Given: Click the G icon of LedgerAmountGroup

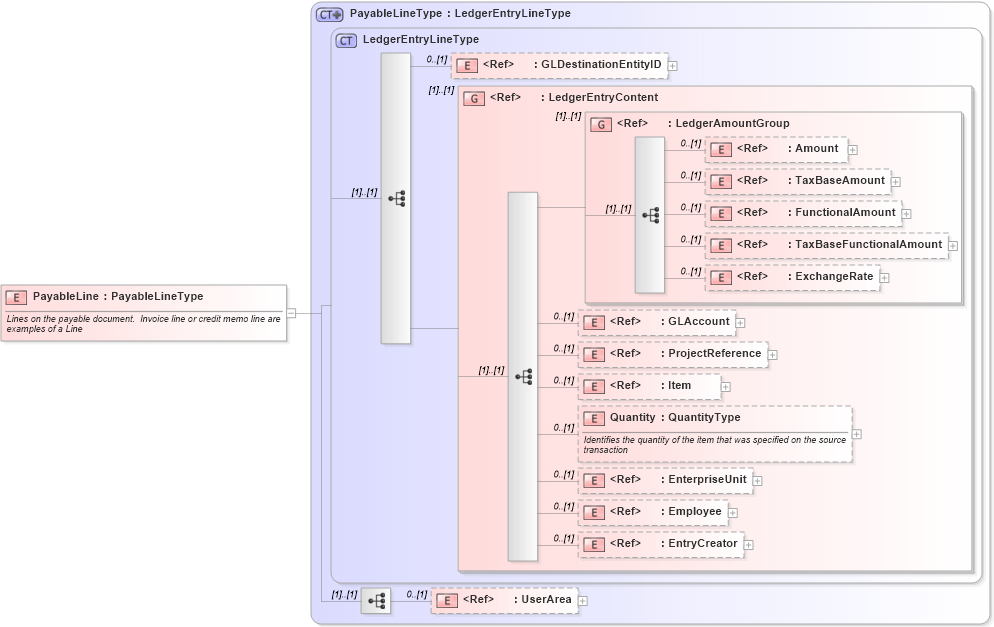Looking at the screenshot, I should click(600, 123).
